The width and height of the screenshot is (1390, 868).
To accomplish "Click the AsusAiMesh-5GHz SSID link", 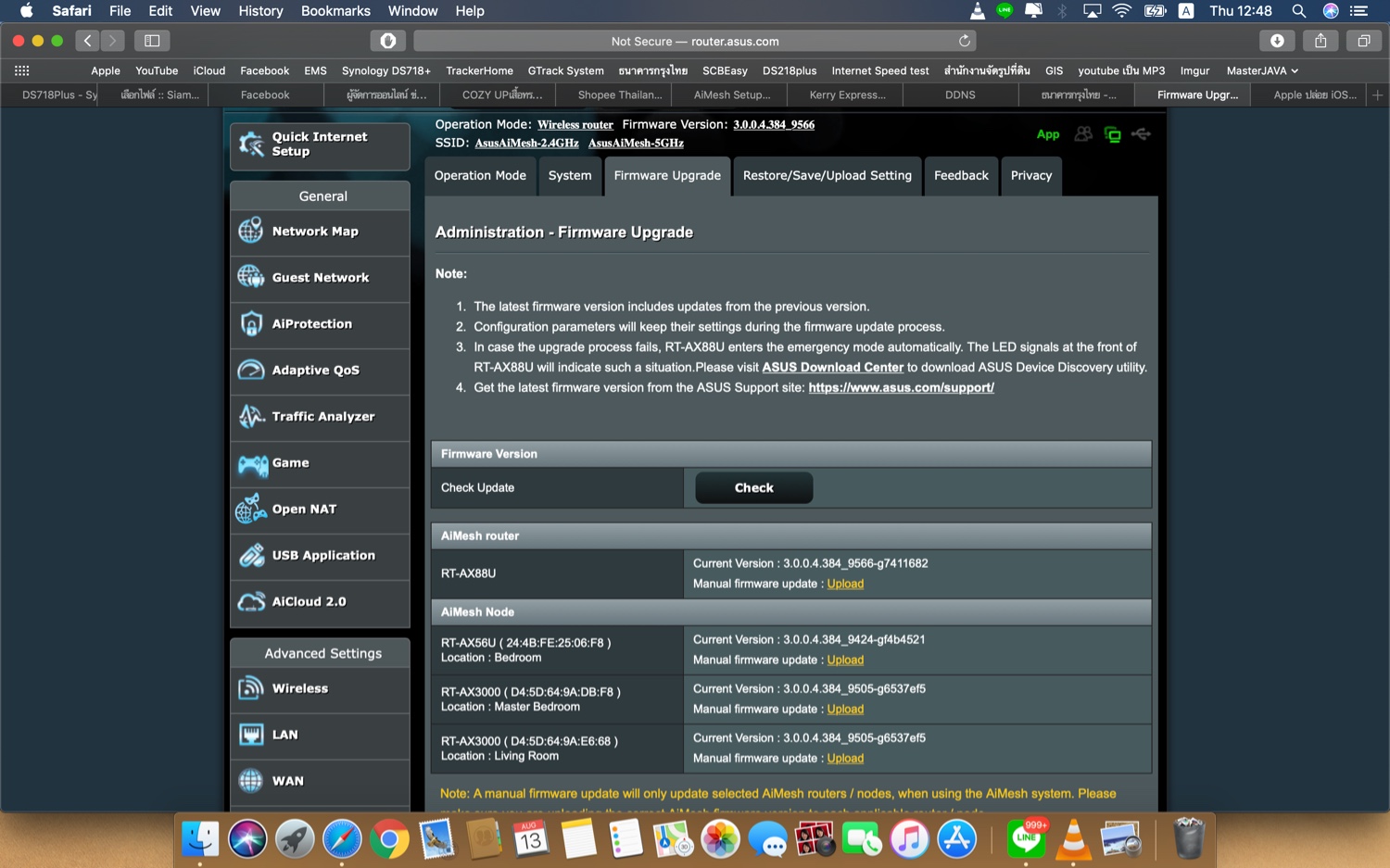I will pyautogui.click(x=636, y=144).
